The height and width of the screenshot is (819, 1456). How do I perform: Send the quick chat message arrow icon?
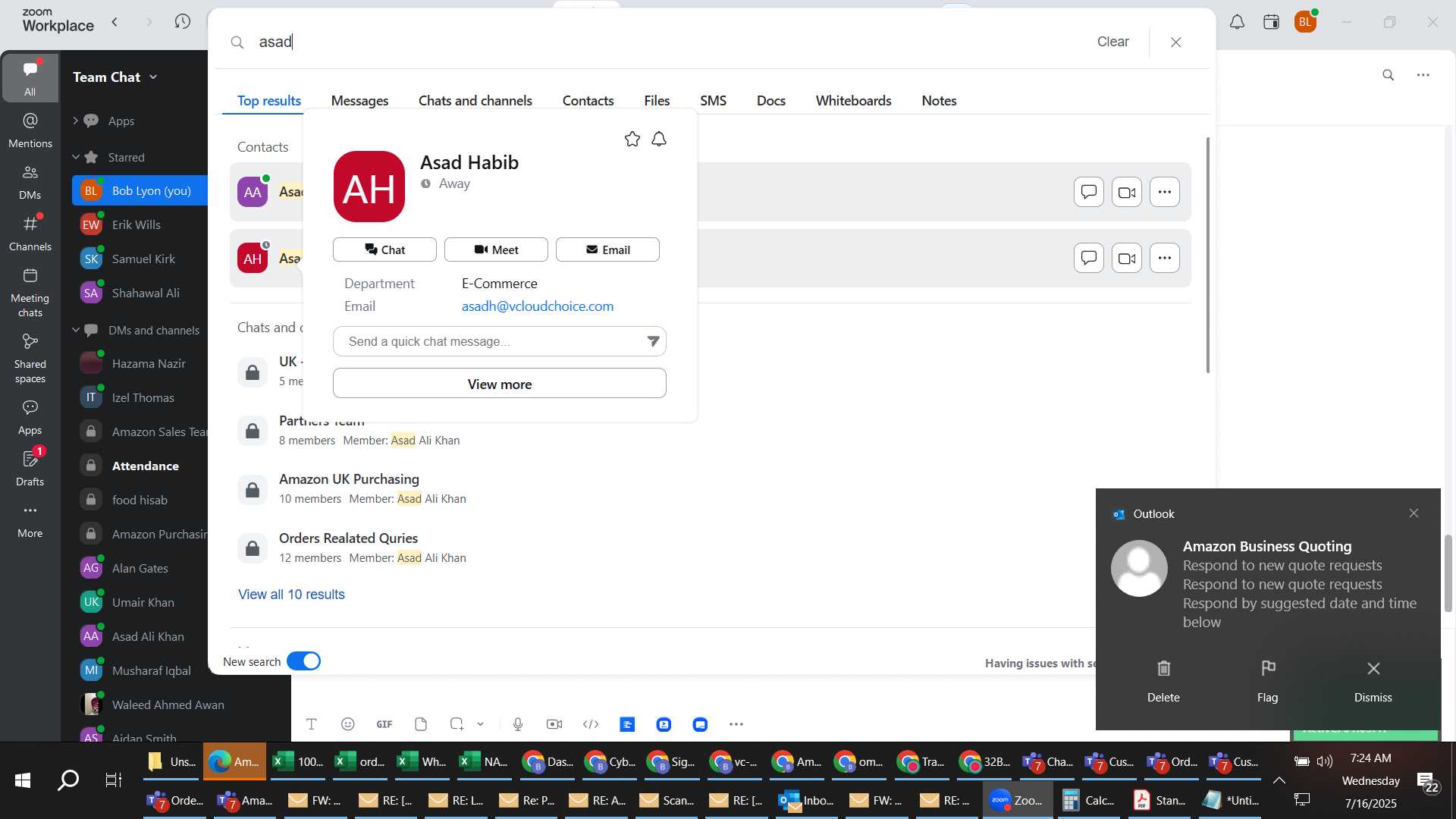click(653, 341)
